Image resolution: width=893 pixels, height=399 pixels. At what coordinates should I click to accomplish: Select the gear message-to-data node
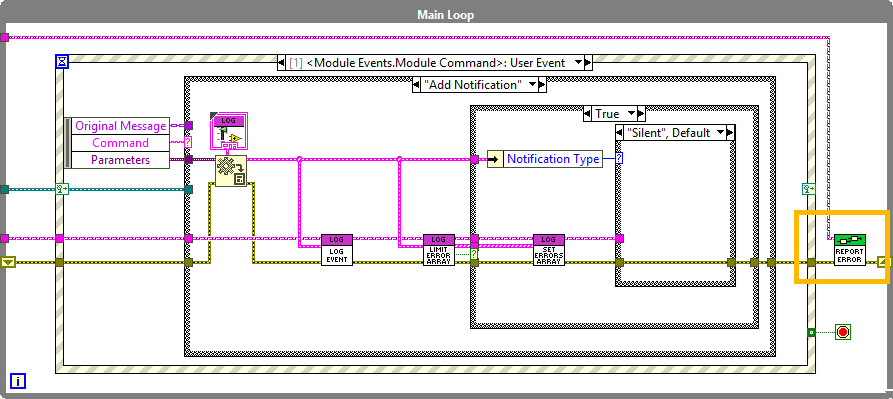231,170
